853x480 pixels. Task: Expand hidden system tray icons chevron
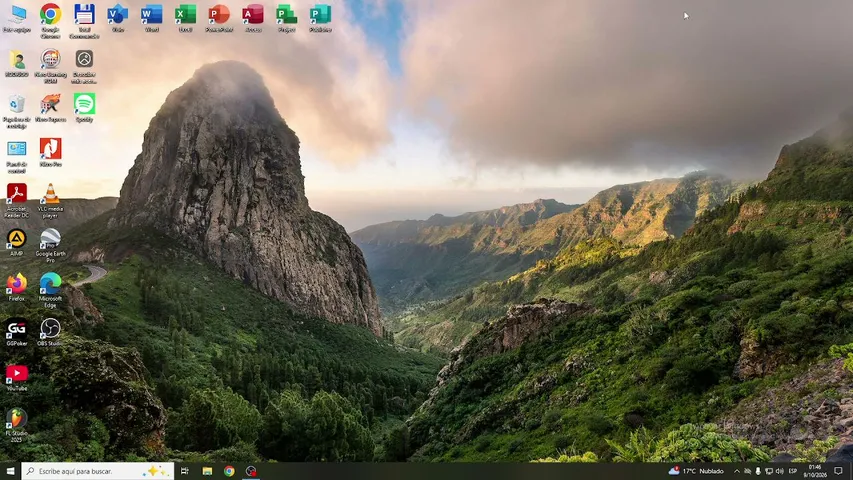737,471
